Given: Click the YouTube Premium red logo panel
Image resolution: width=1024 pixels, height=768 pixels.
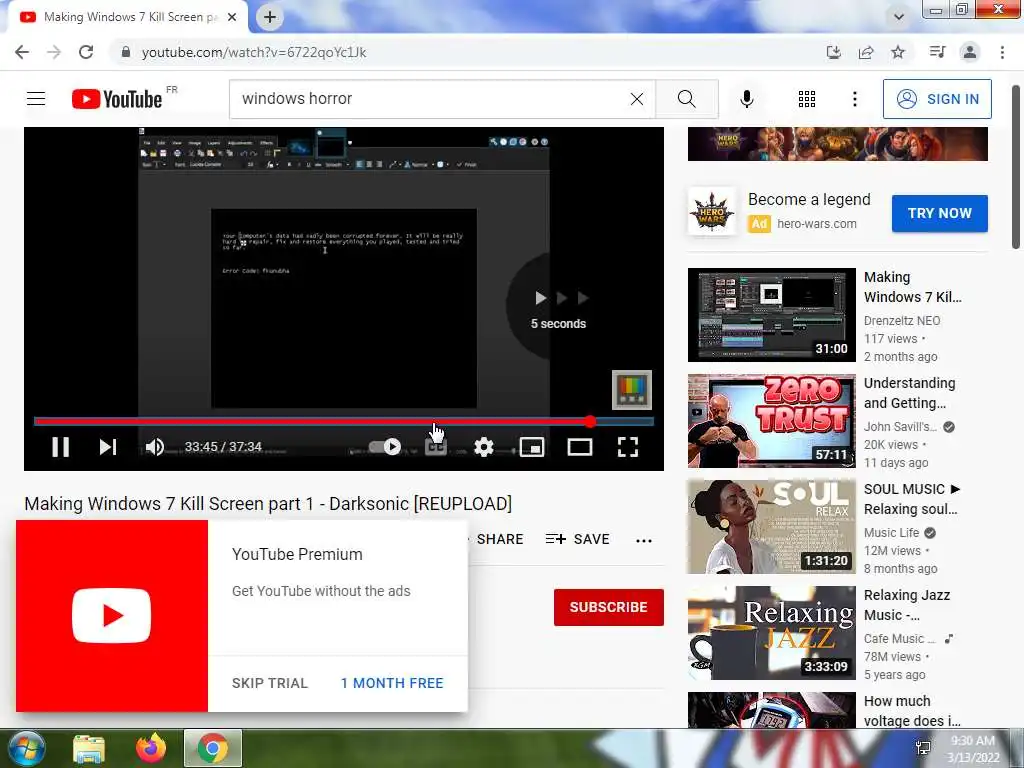Looking at the screenshot, I should [112, 616].
